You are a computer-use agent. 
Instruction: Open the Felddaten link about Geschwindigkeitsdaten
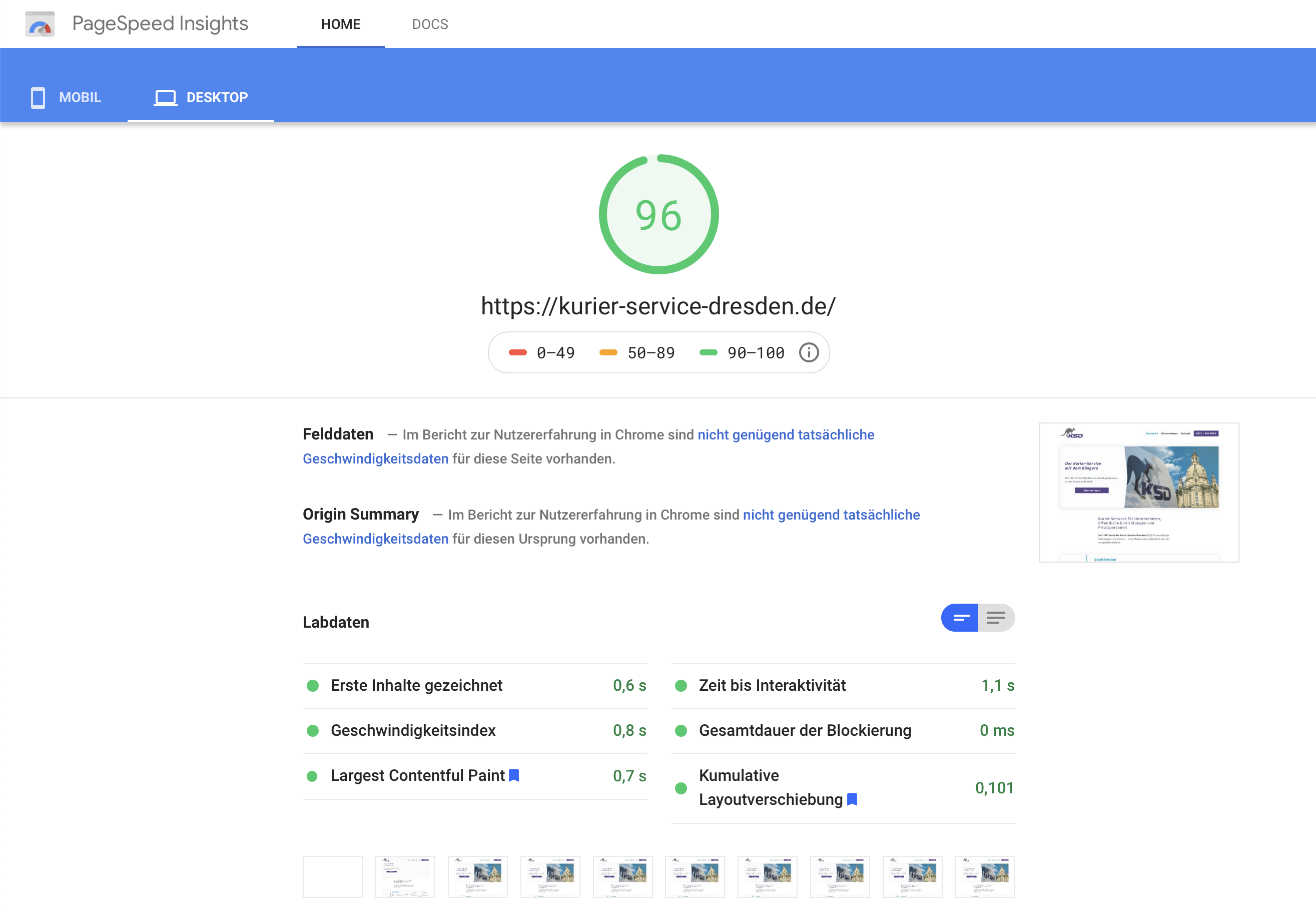(375, 458)
